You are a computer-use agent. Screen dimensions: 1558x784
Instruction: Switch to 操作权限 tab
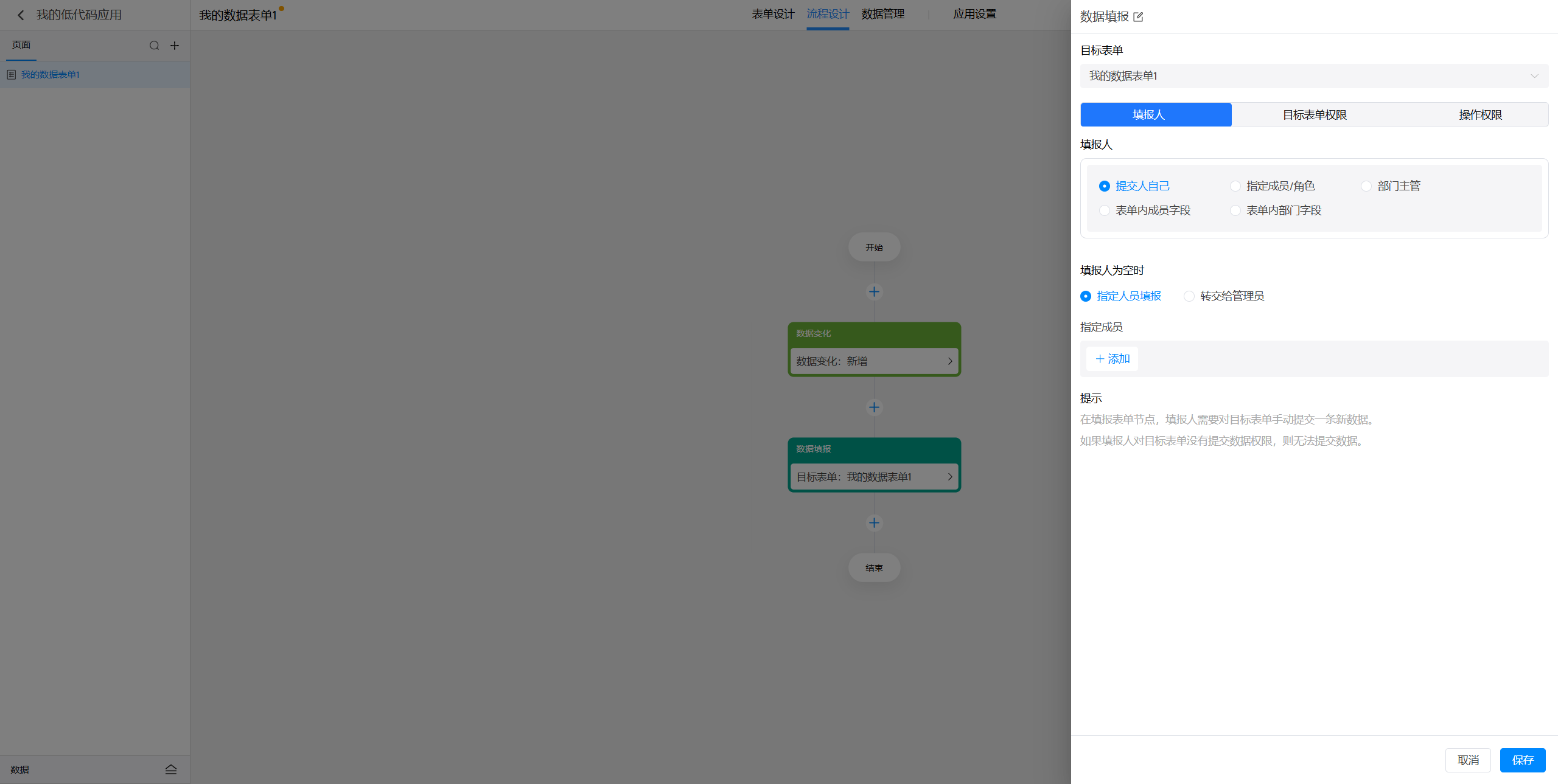click(1480, 115)
